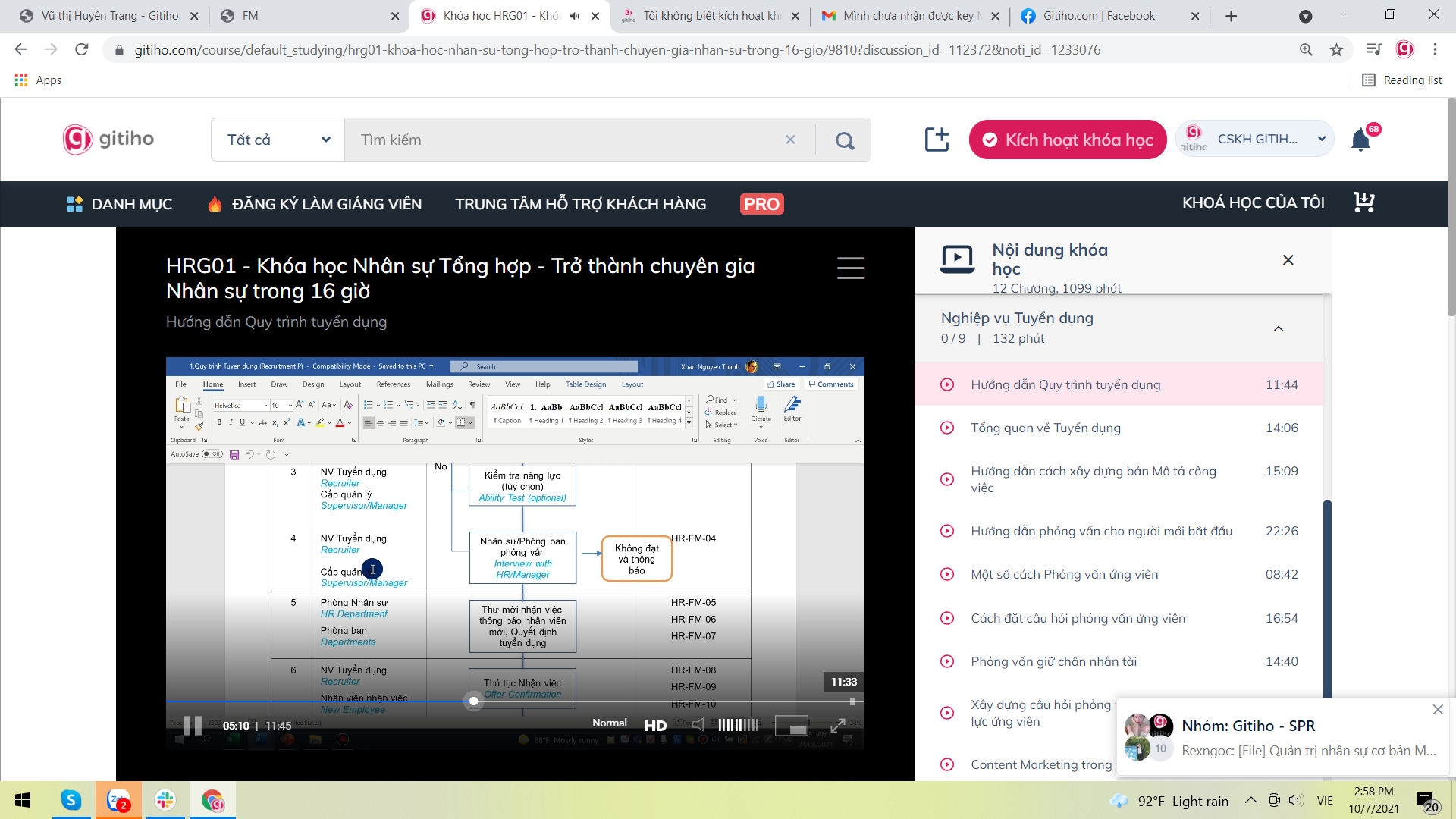Image resolution: width=1456 pixels, height=819 pixels.
Task: Open the CSKH GITIH... account dropdown
Action: (1255, 139)
